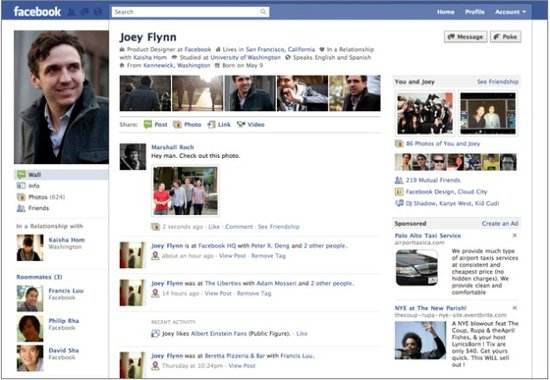
Task: Open San Francisco, California link
Action: (280, 49)
